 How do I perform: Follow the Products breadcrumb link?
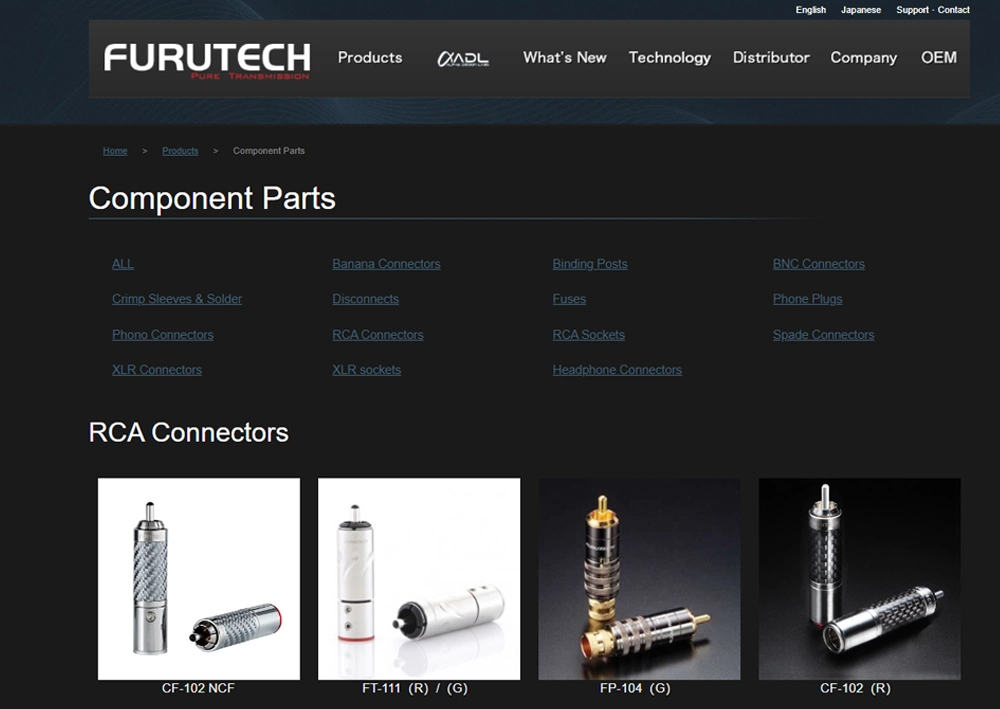tap(180, 151)
